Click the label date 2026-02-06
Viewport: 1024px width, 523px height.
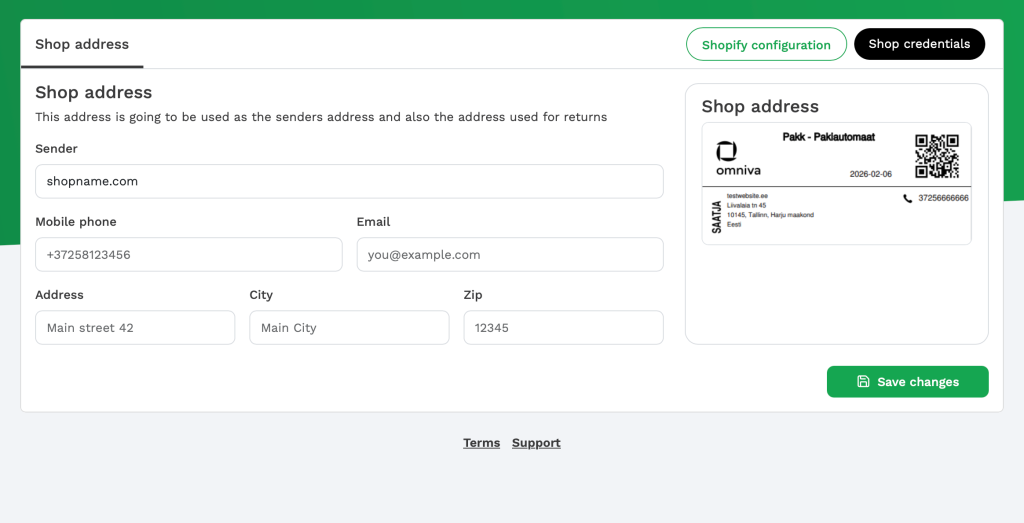pyautogui.click(x=872, y=173)
